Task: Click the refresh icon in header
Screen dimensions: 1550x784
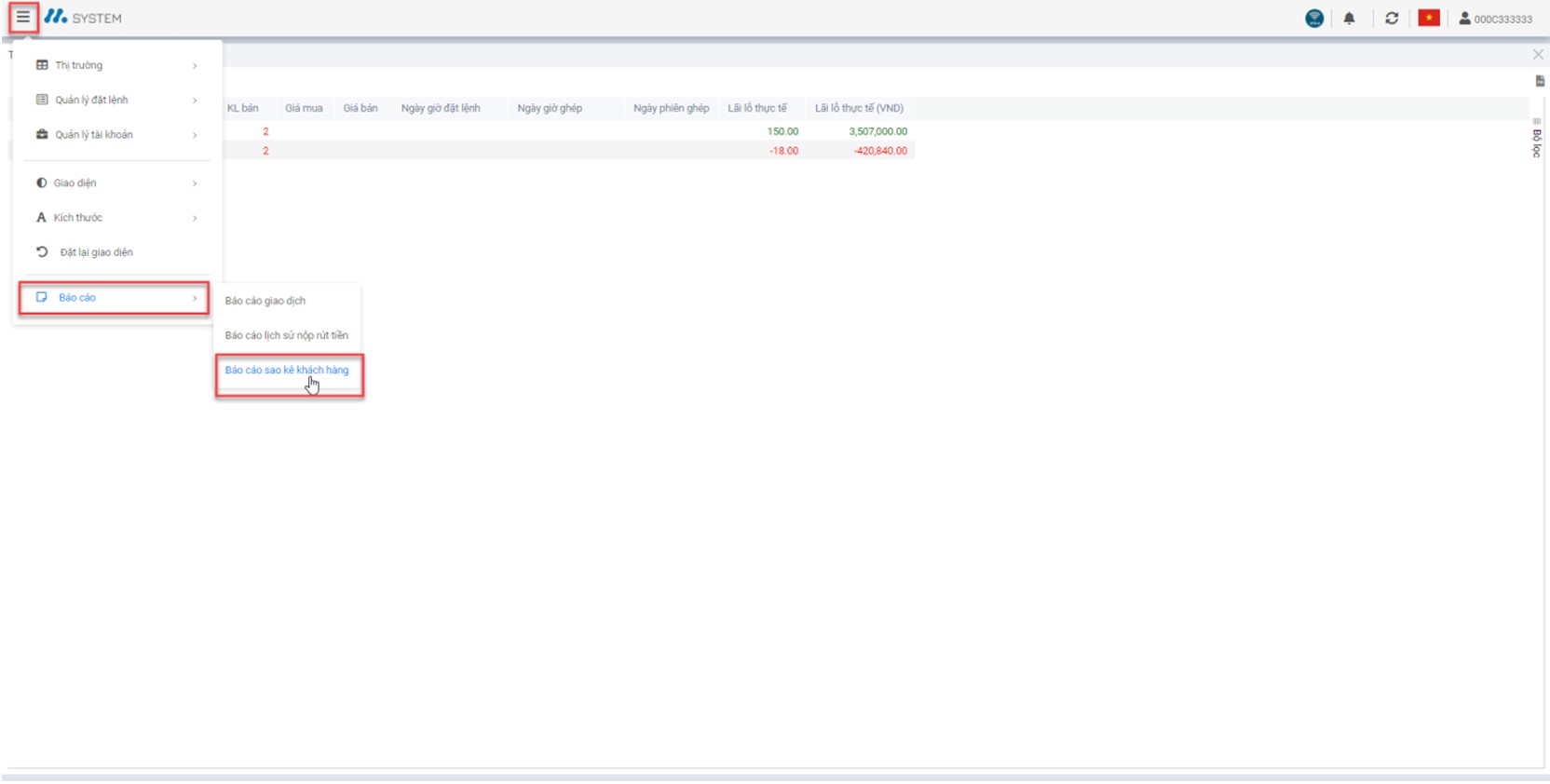Action: point(1392,19)
